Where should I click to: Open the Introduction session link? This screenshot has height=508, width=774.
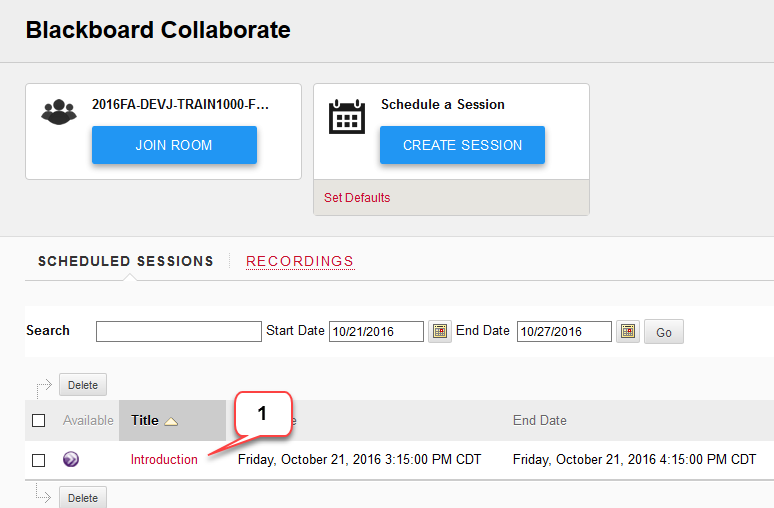point(164,459)
